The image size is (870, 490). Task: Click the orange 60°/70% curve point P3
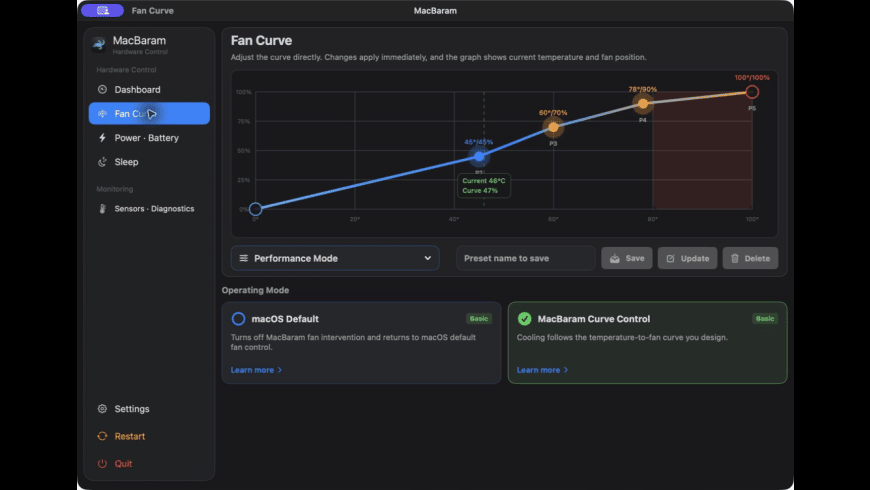(553, 127)
